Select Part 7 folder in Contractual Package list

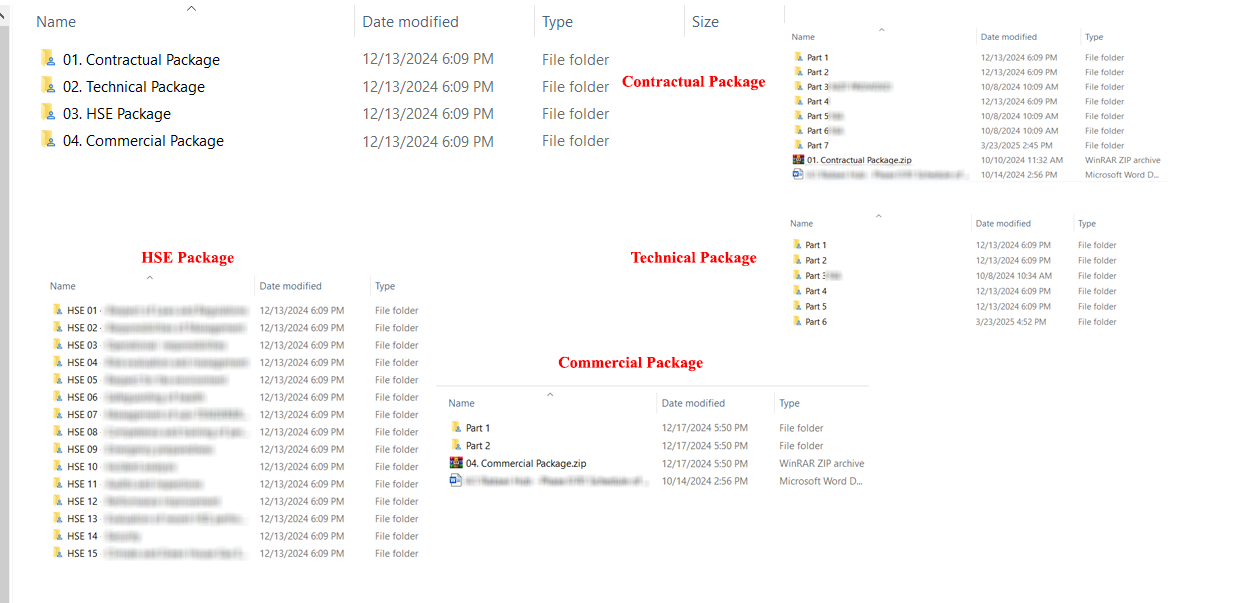coord(817,145)
